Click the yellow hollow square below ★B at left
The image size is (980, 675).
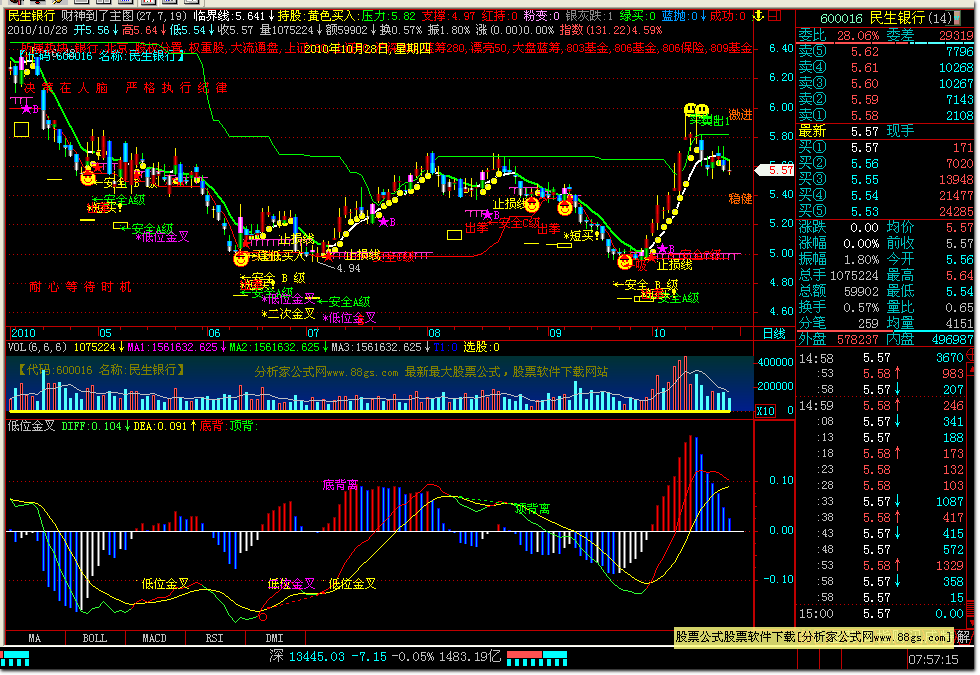tap(21, 129)
